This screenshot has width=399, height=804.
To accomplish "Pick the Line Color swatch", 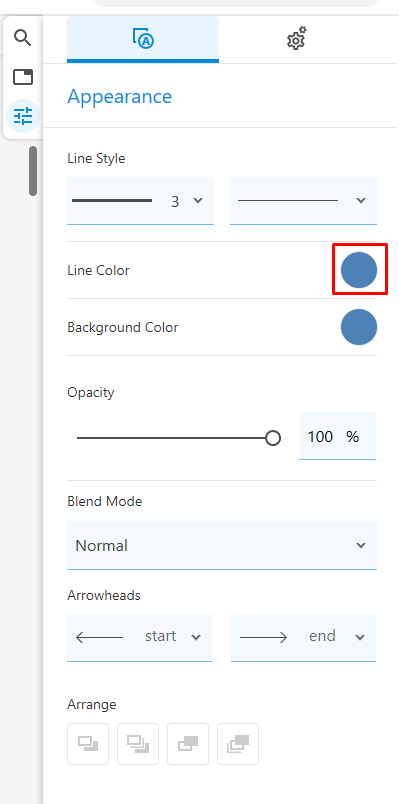I will tap(359, 270).
